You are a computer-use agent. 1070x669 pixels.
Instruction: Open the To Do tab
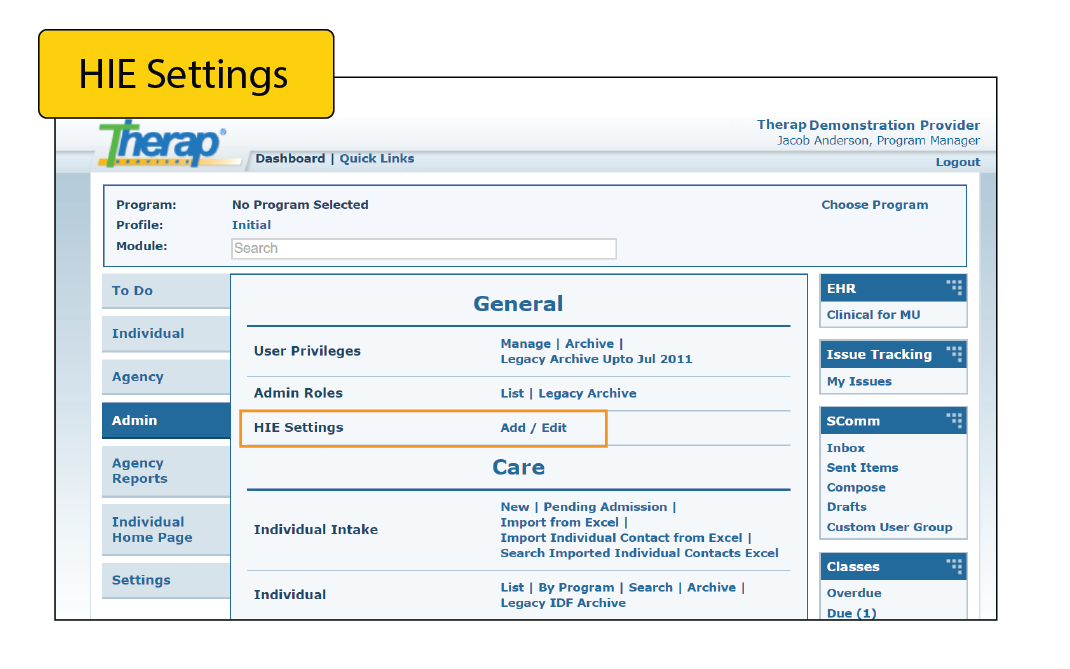click(x=166, y=291)
